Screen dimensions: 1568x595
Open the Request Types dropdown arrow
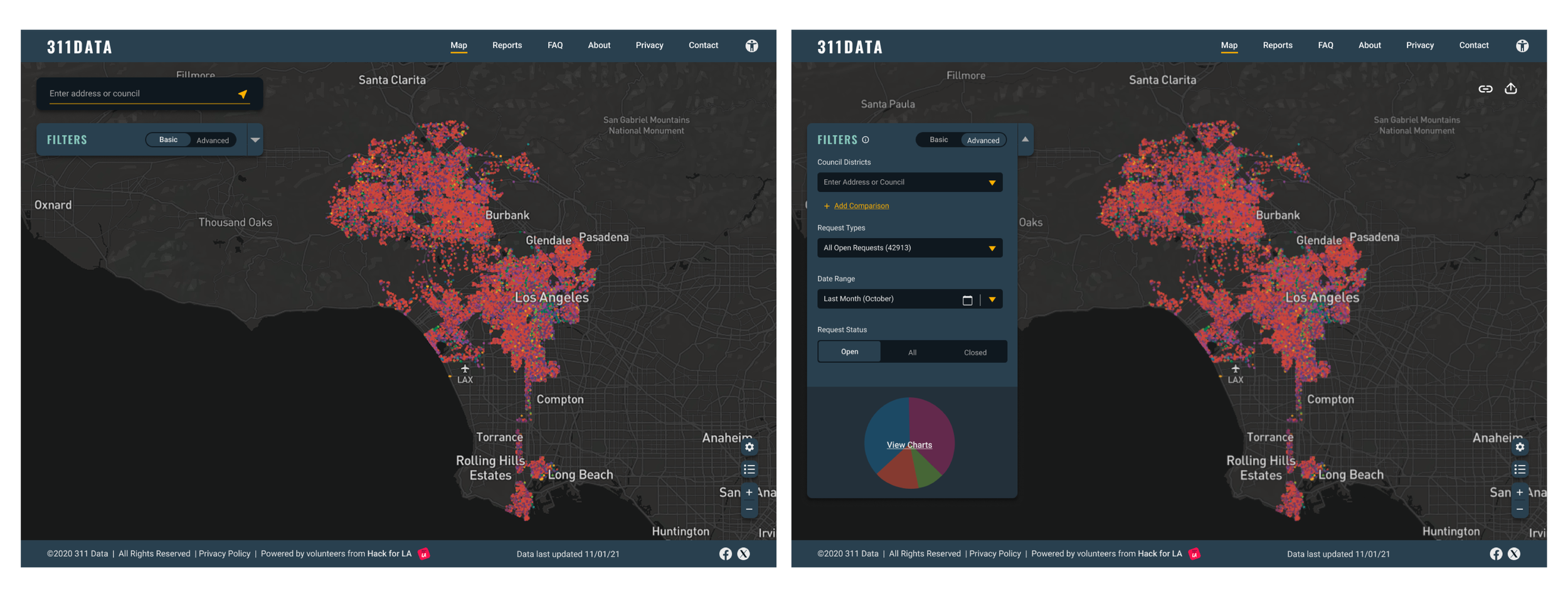(992, 249)
